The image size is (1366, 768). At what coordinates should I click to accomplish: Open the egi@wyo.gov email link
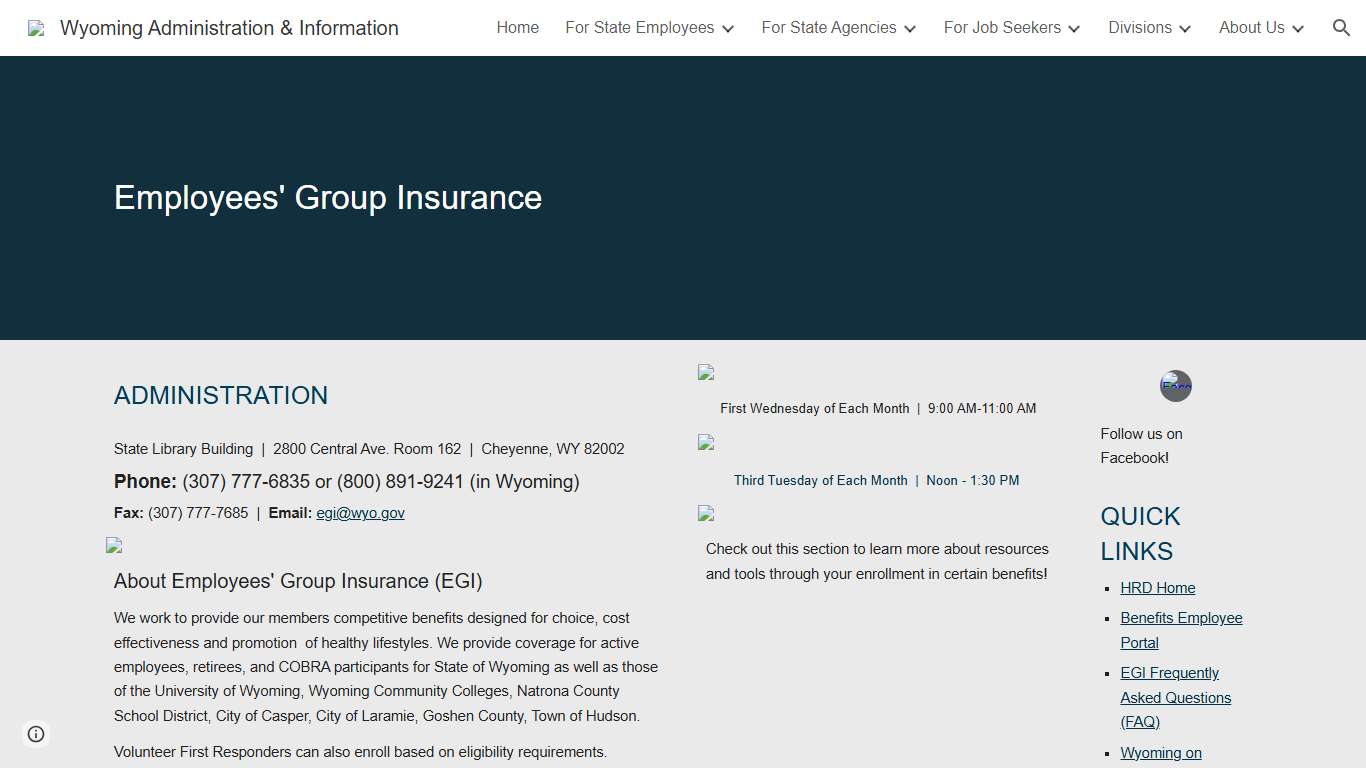pyautogui.click(x=360, y=512)
